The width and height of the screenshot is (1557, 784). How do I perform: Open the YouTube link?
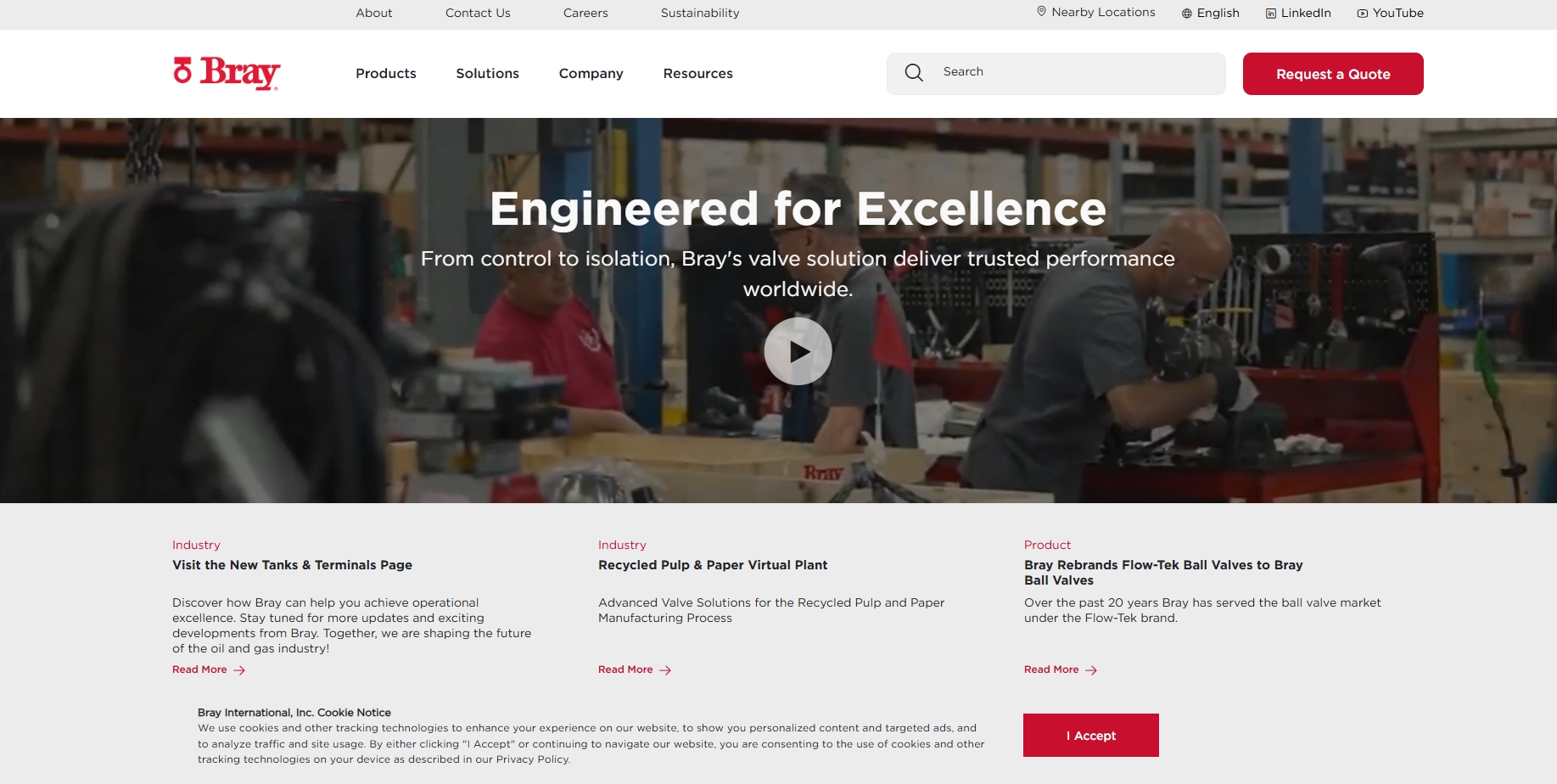coord(1398,13)
